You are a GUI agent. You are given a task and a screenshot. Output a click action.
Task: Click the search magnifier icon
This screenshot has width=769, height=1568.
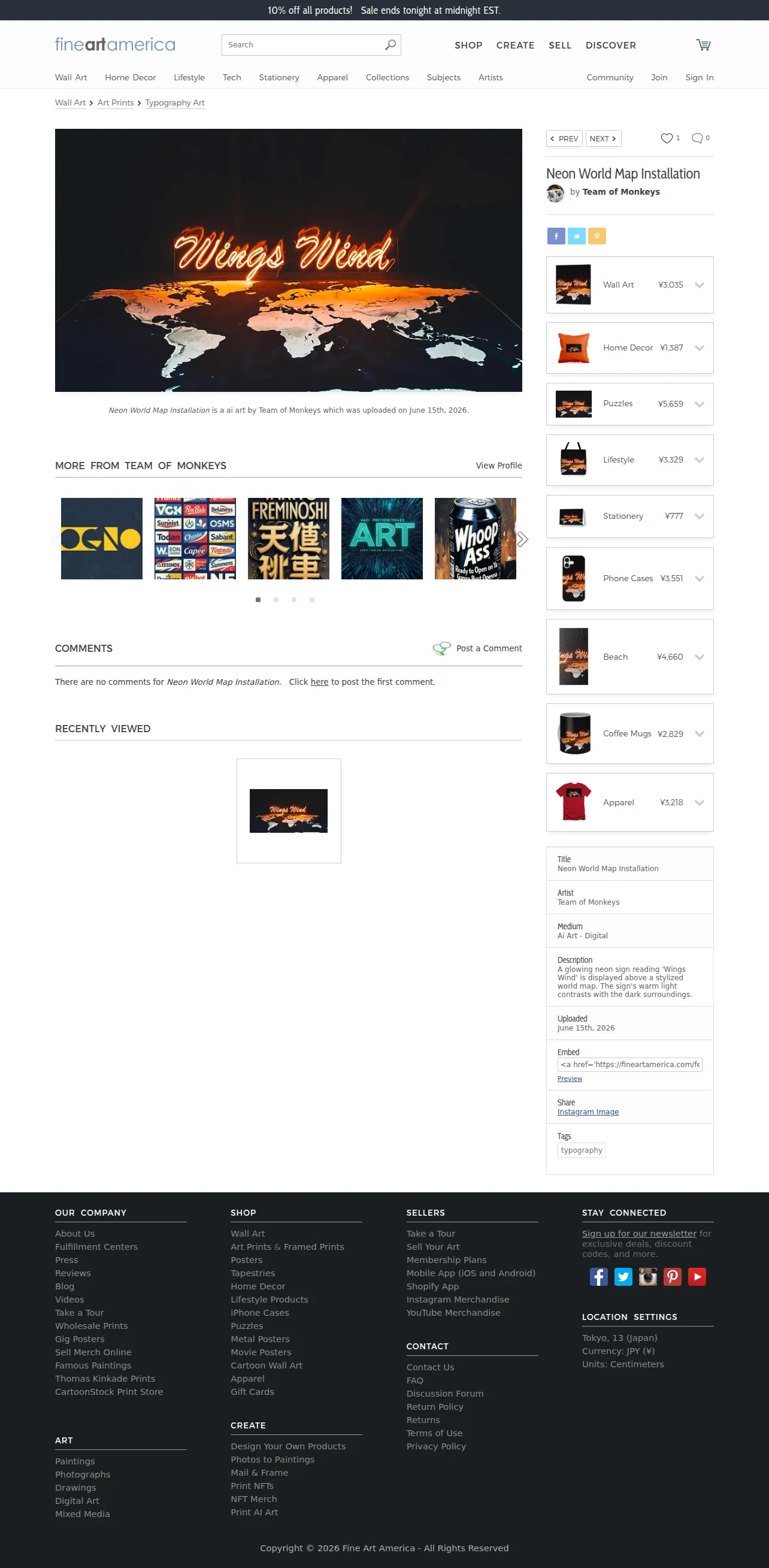(390, 44)
